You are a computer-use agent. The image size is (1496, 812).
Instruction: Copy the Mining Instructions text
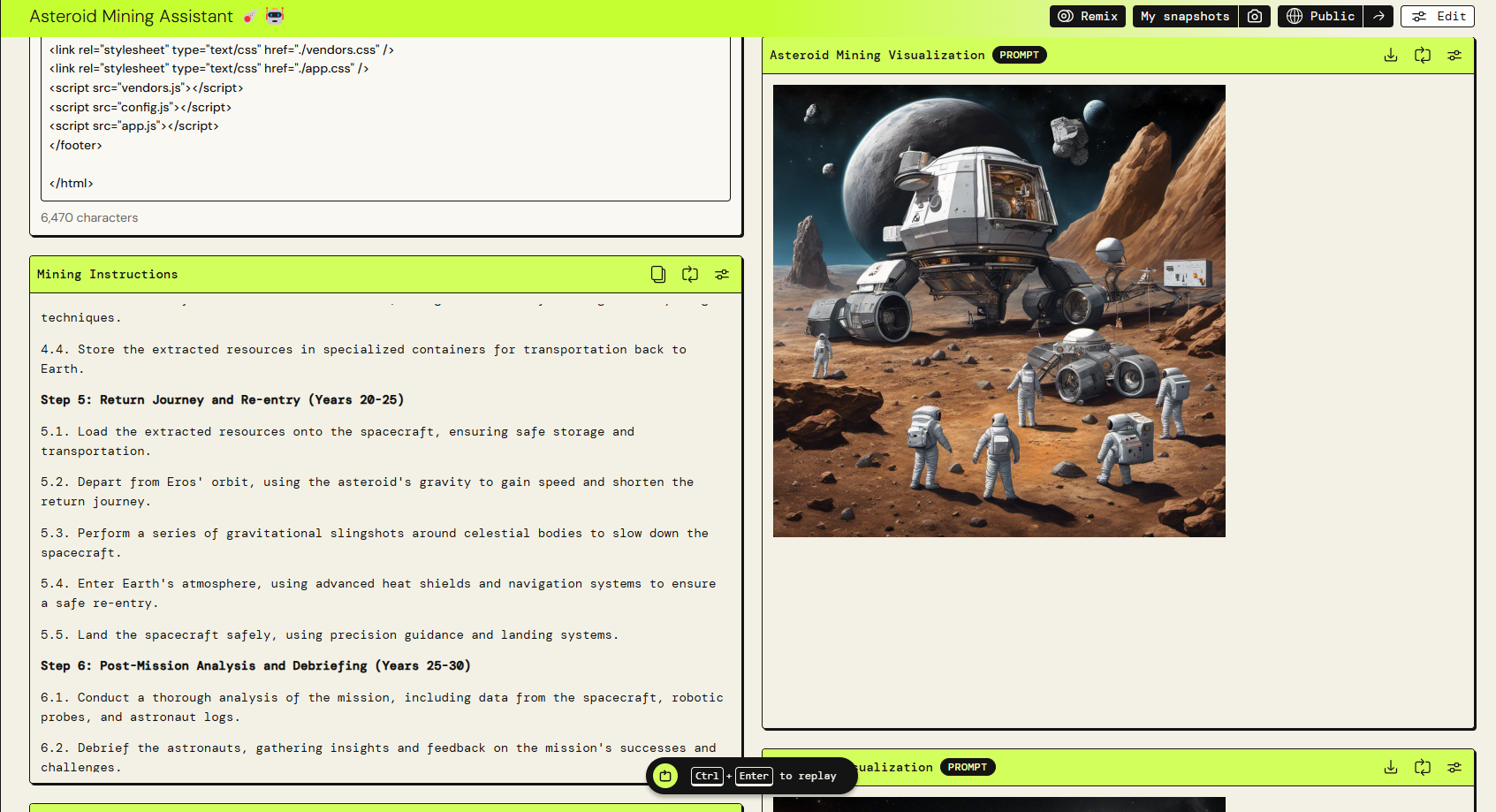coord(658,275)
